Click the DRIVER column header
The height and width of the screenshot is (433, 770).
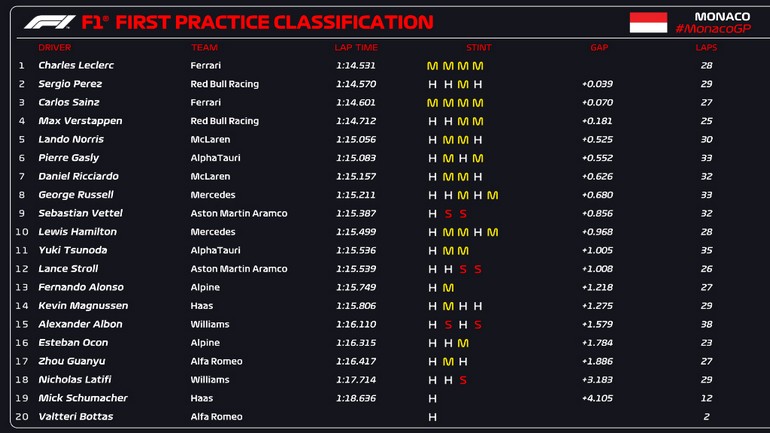[x=55, y=47]
